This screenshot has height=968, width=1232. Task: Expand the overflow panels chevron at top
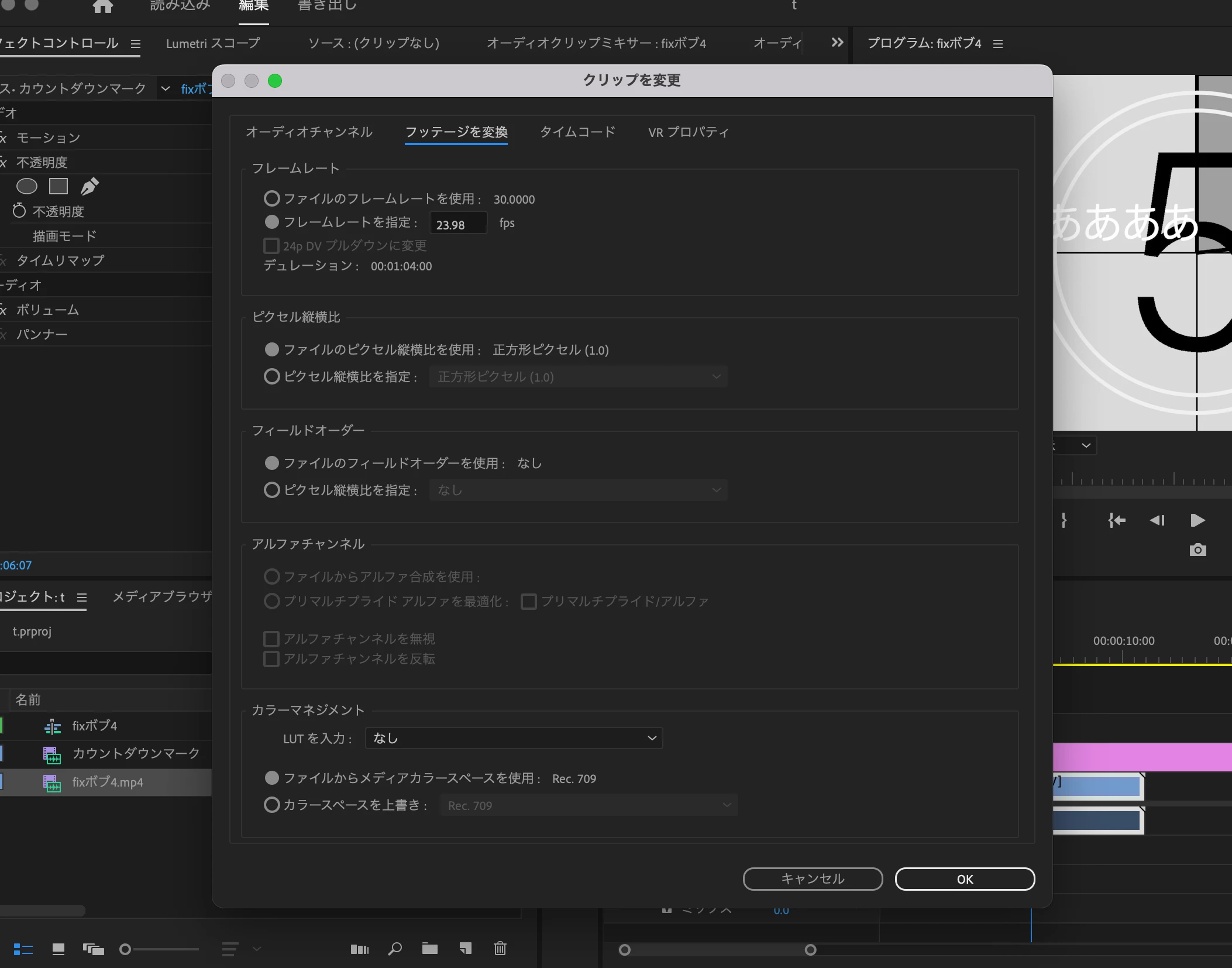pyautogui.click(x=837, y=43)
